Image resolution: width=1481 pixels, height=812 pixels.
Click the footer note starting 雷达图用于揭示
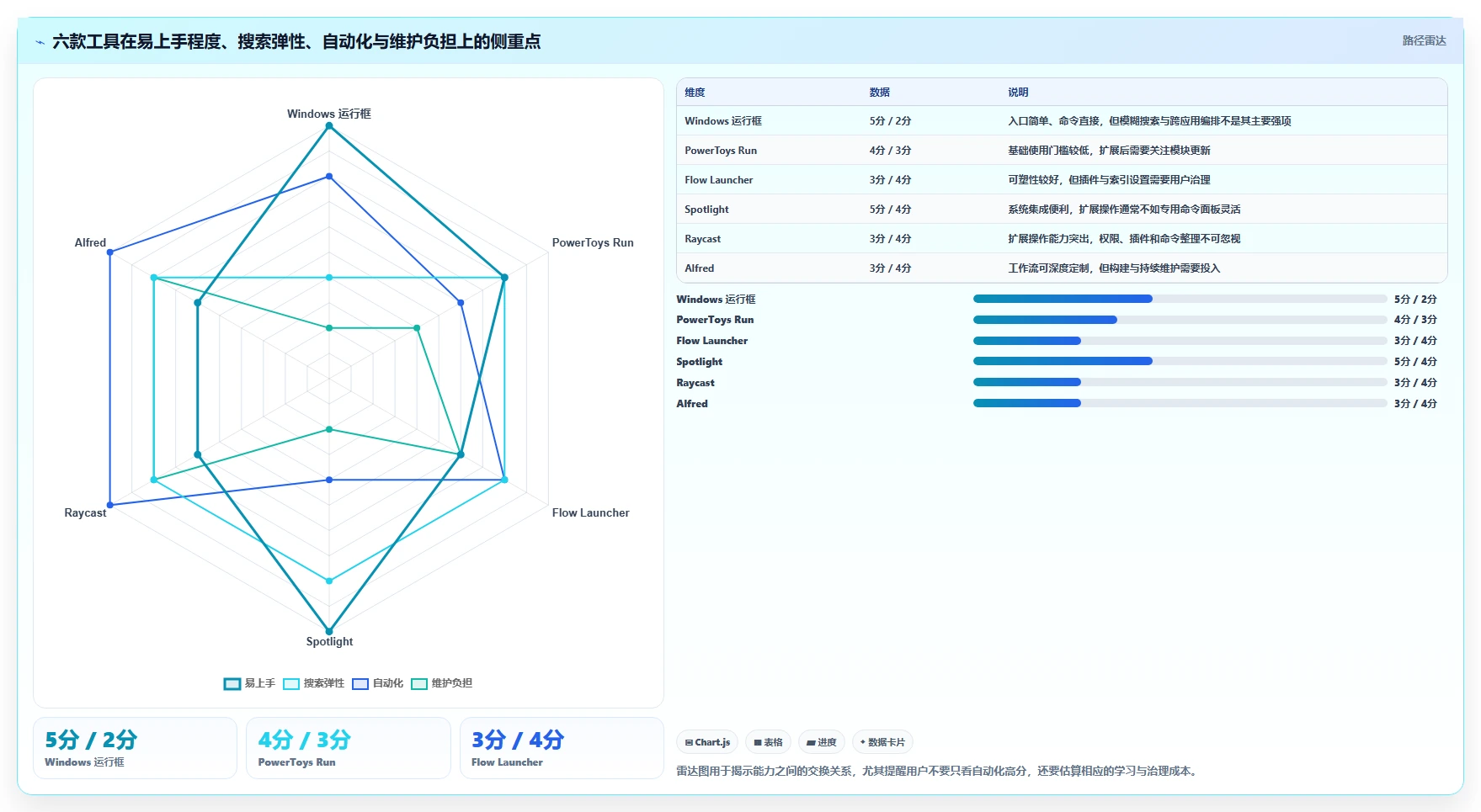click(x=938, y=771)
